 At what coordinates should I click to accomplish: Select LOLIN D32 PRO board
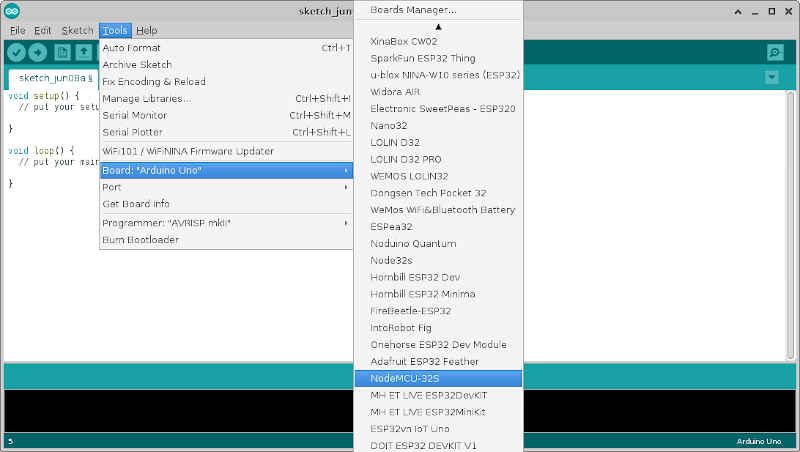point(438,159)
